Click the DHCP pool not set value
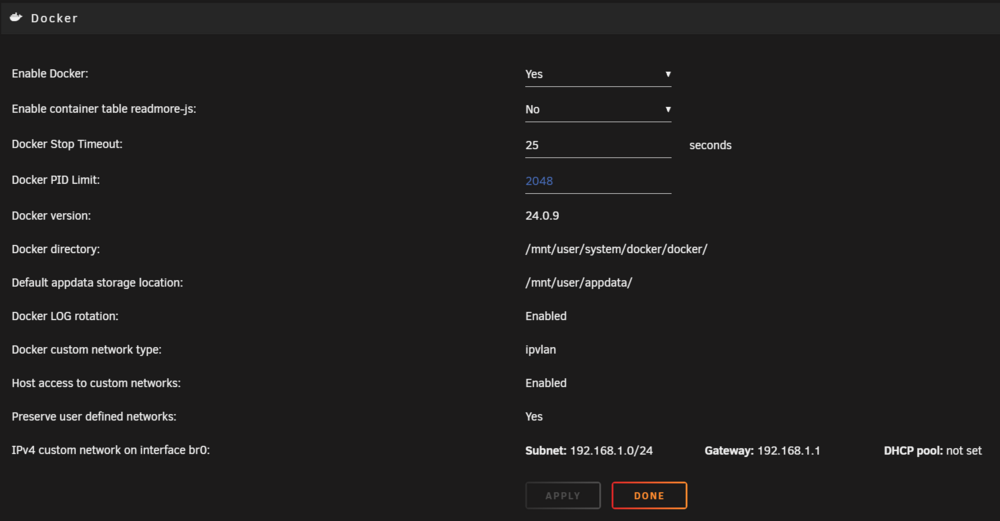 [x=932, y=450]
